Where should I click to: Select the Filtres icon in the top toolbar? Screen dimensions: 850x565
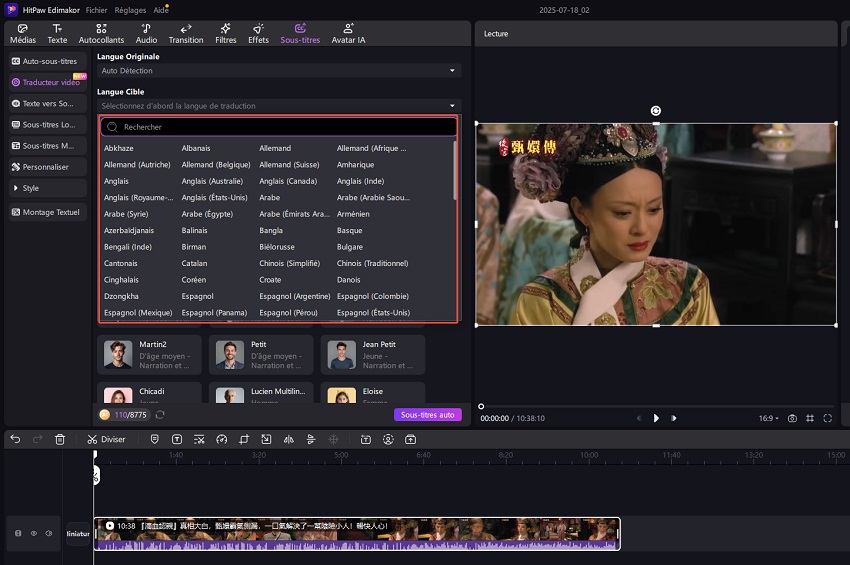226,29
